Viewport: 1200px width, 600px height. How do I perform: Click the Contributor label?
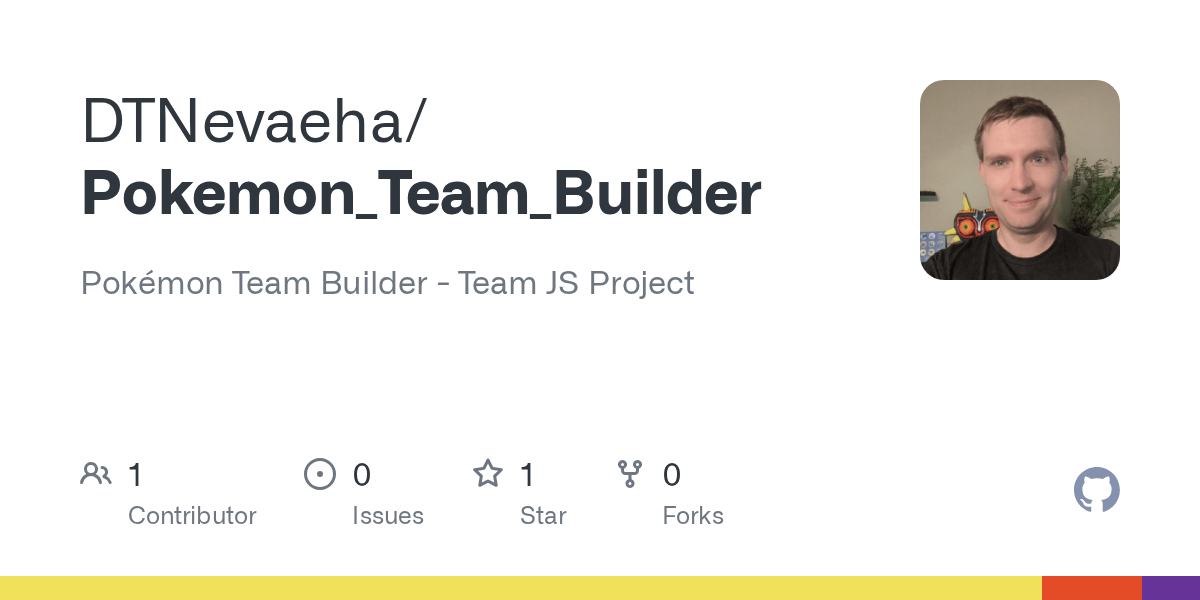coord(192,516)
